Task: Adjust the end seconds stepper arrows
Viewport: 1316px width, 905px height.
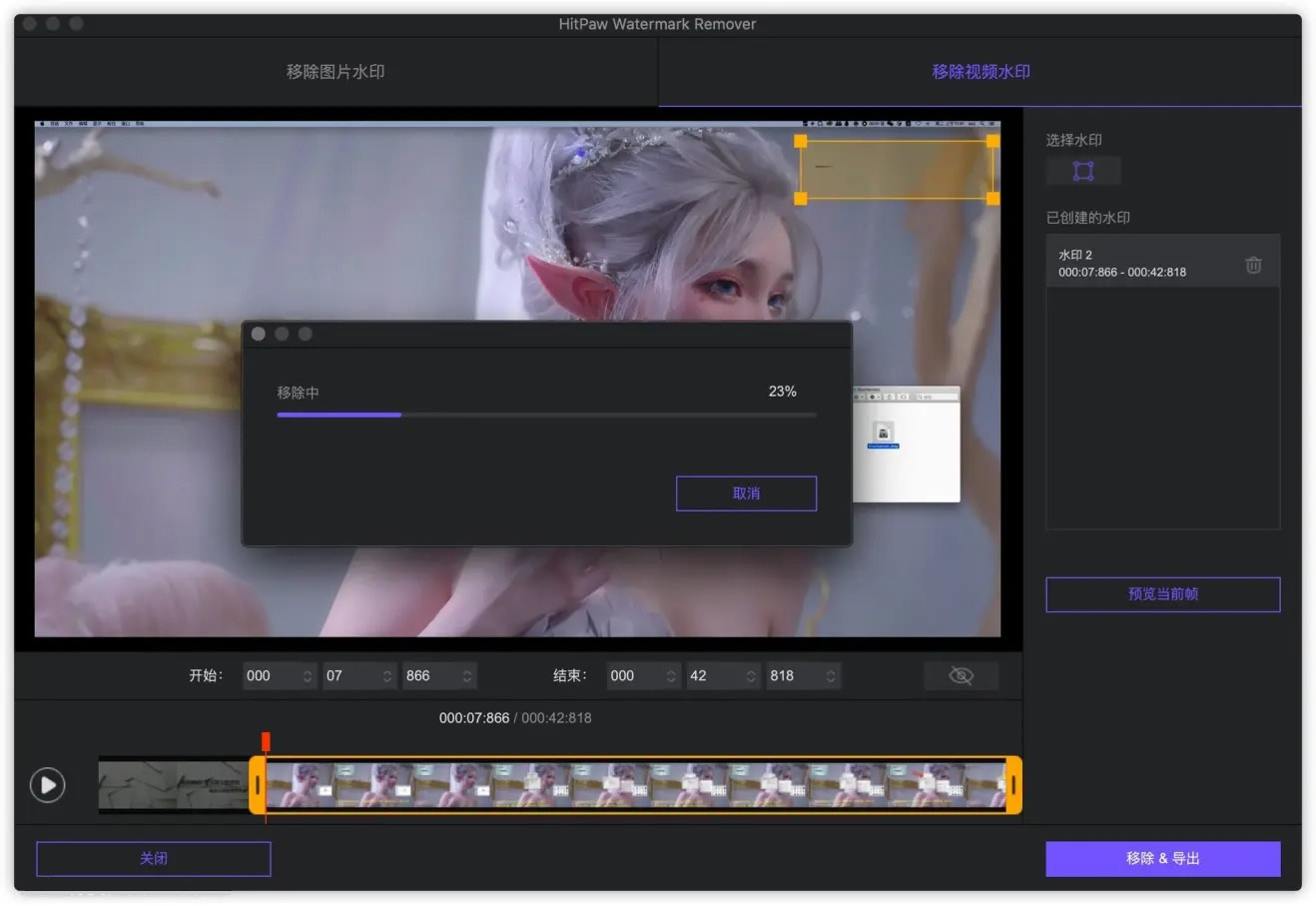Action: coord(751,676)
